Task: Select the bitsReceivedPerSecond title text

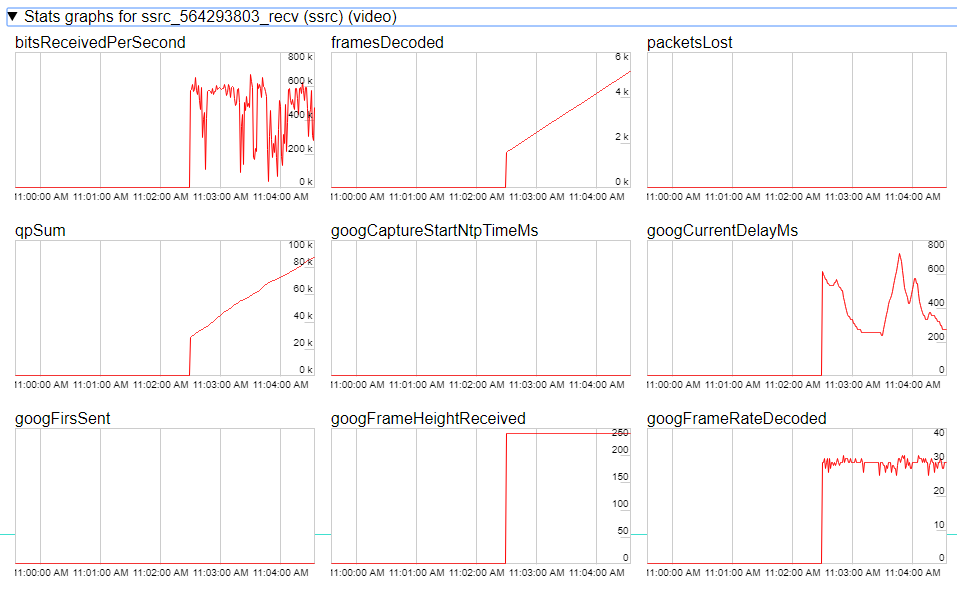Action: [x=100, y=43]
